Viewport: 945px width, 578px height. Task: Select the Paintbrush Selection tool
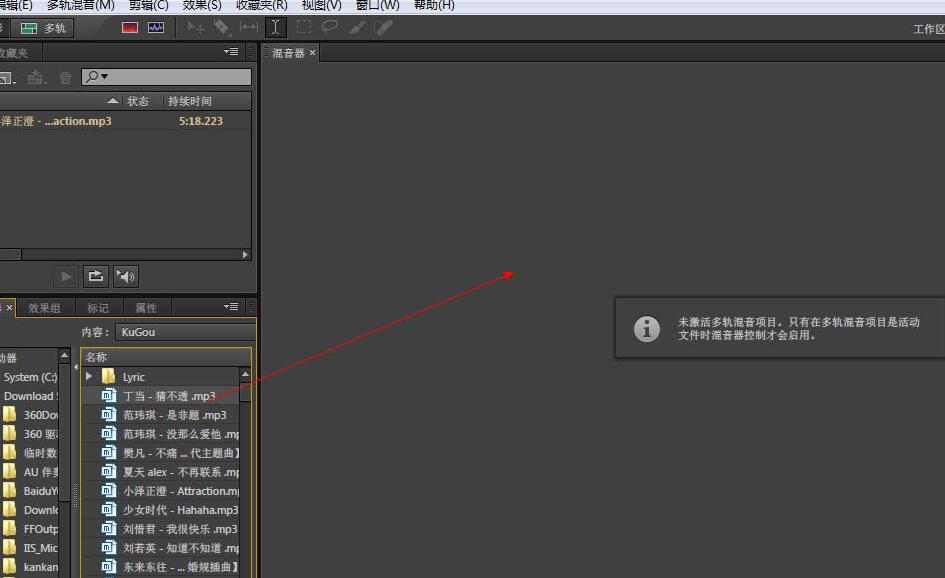tap(357, 27)
